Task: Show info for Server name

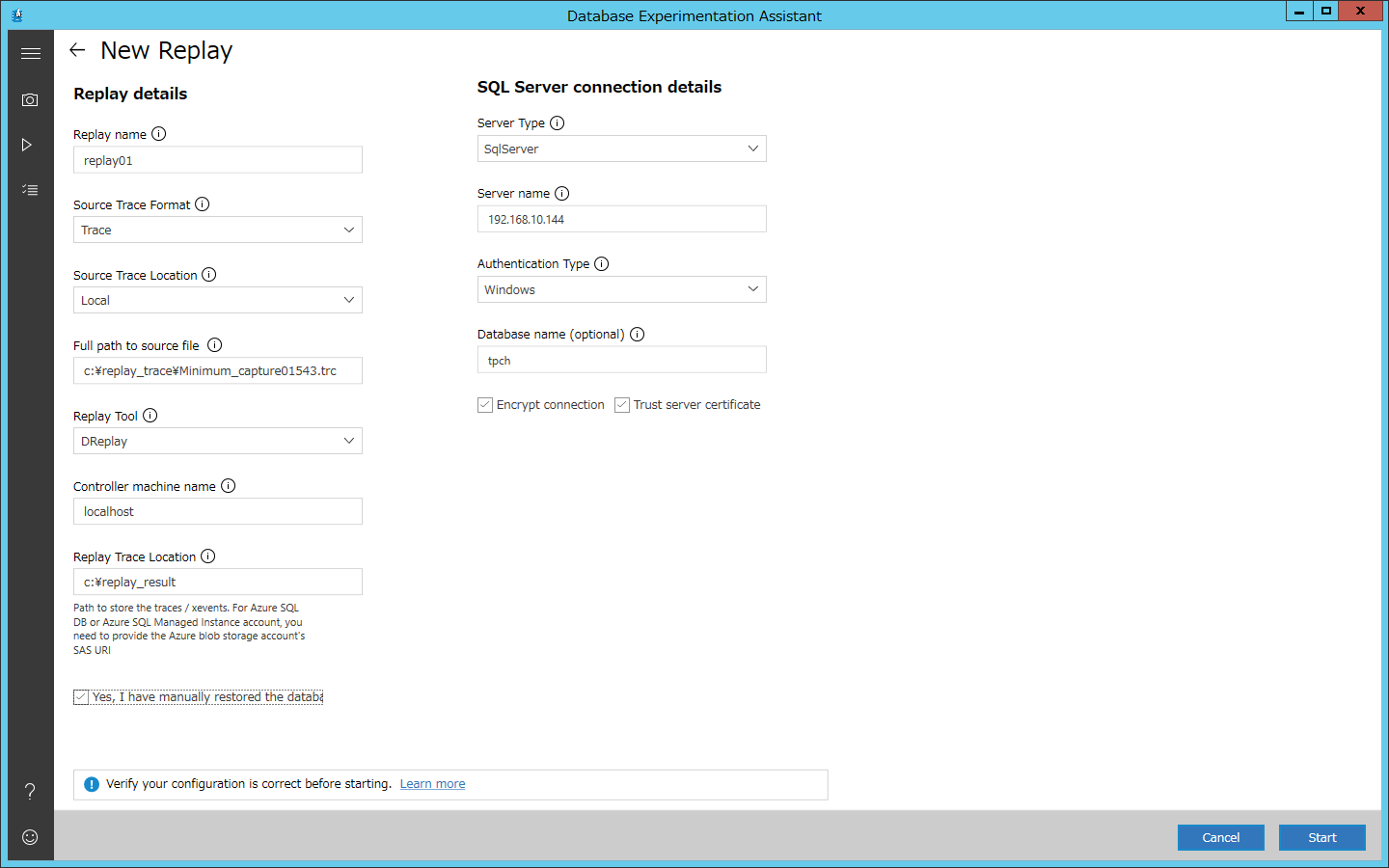Action: [562, 193]
